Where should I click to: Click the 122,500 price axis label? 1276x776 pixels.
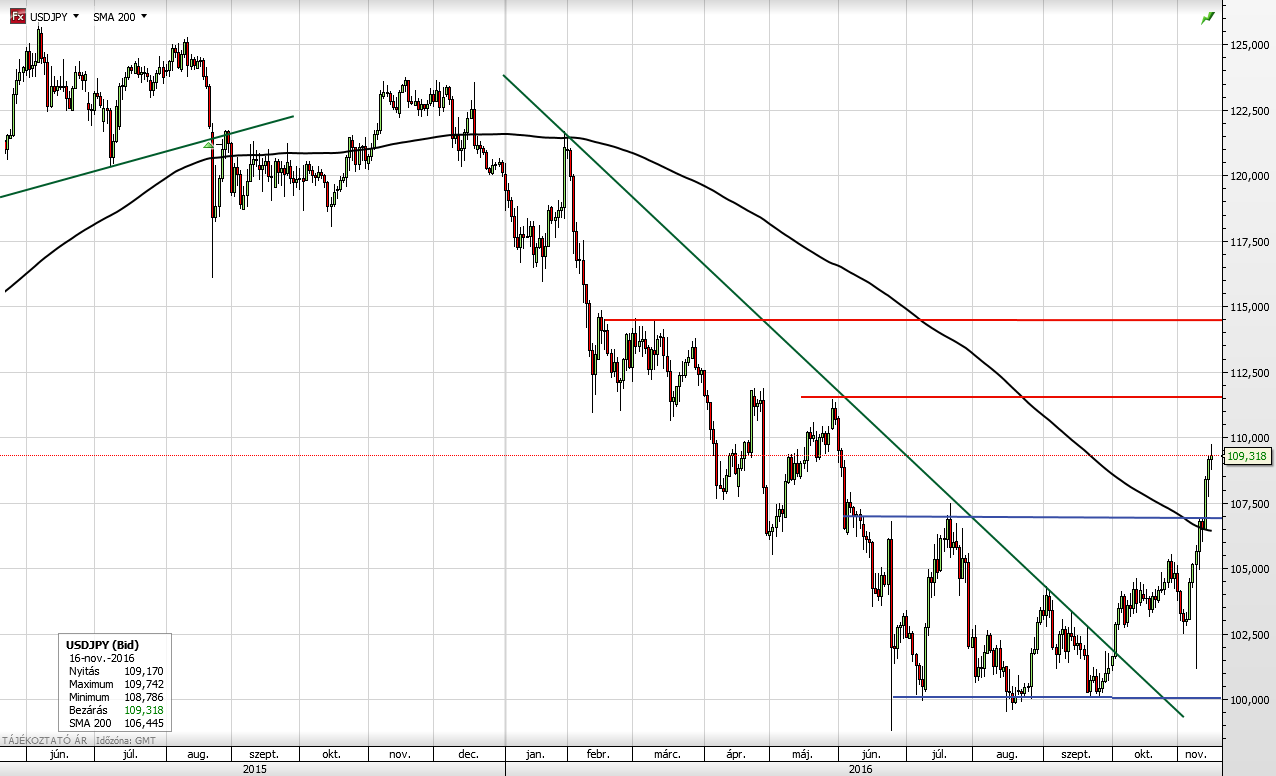(1250, 111)
